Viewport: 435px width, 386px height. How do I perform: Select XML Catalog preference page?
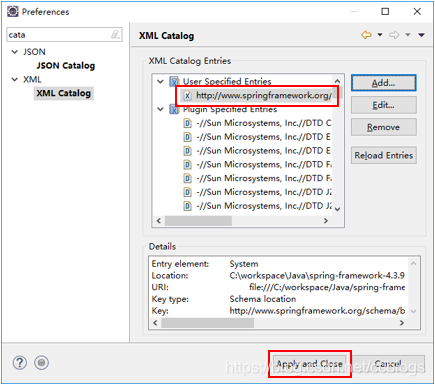64,93
